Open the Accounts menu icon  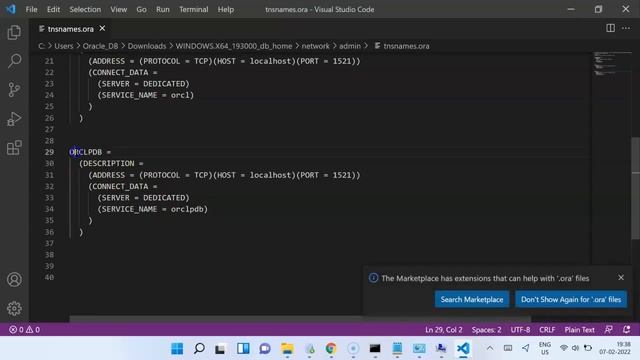pos(14,280)
